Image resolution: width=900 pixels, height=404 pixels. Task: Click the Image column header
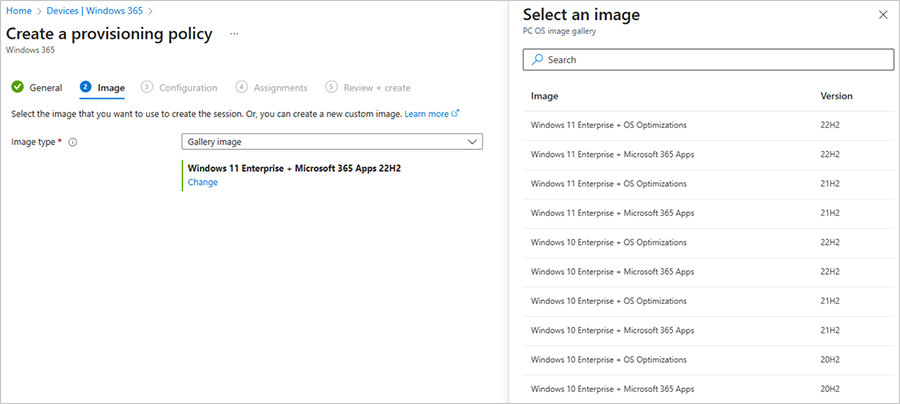pos(544,96)
